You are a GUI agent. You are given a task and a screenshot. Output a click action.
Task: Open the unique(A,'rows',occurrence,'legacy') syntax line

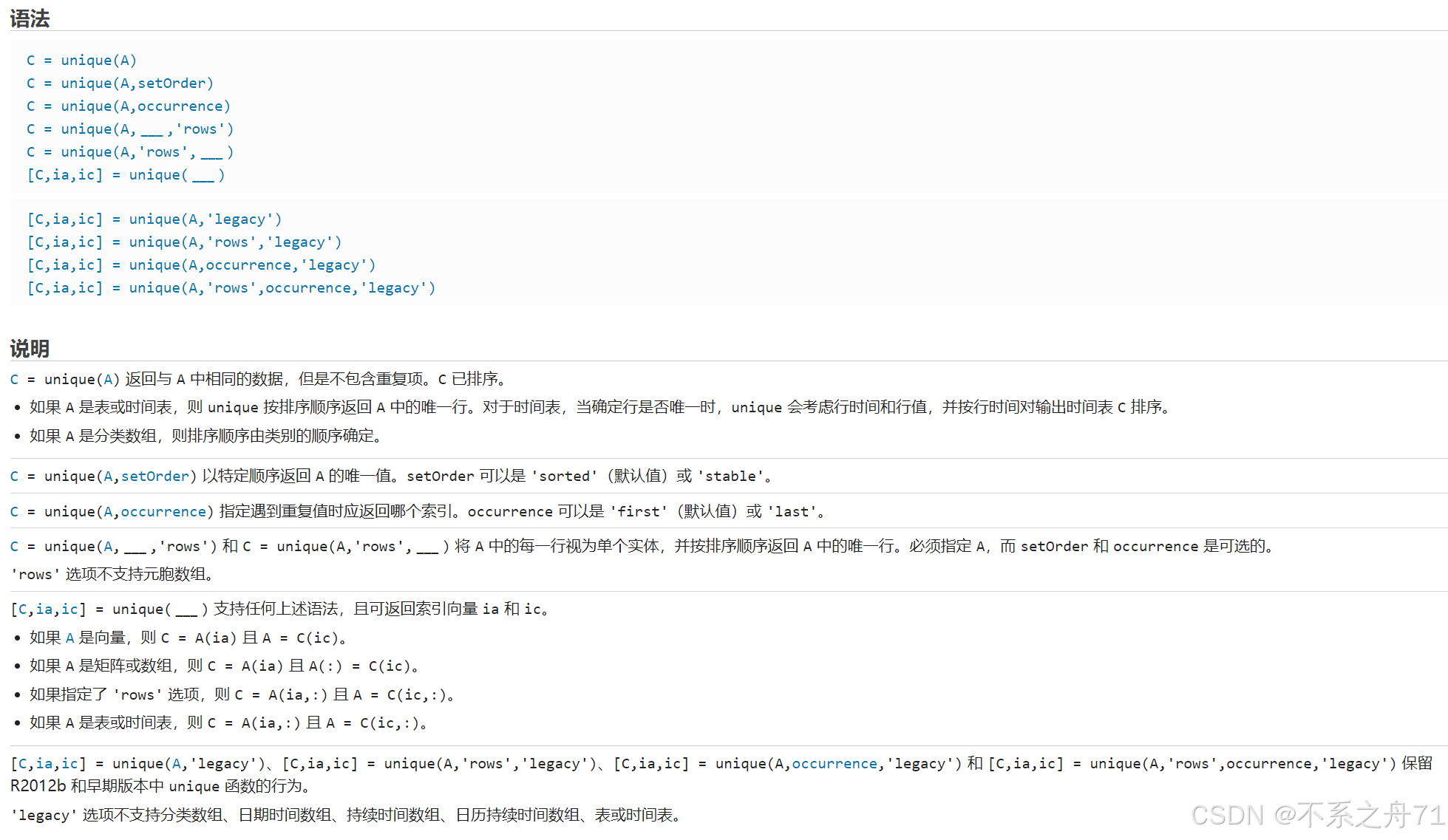(x=231, y=287)
